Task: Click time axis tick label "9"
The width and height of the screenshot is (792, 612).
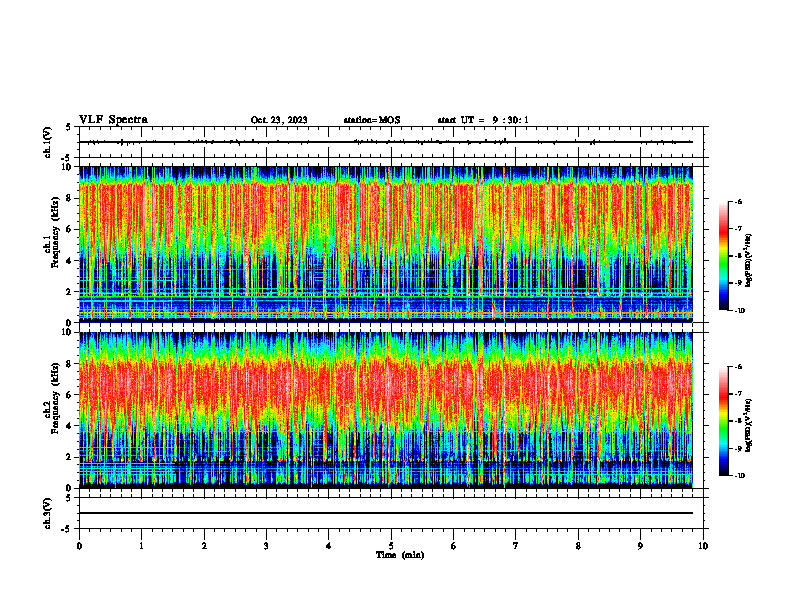Action: click(640, 546)
